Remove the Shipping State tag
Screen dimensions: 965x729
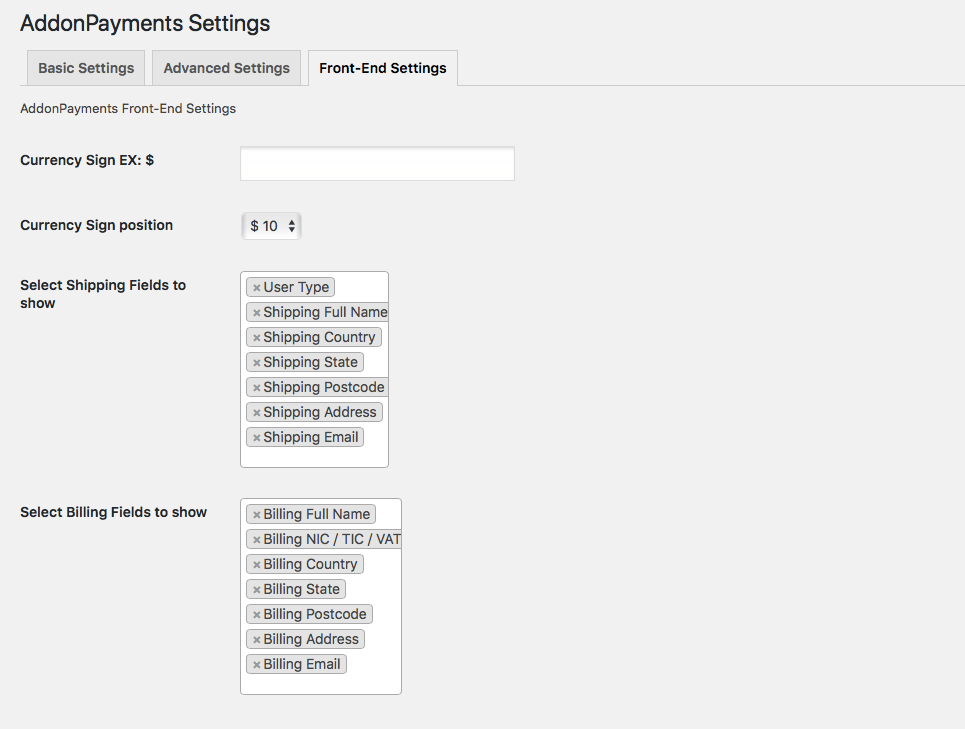(257, 363)
